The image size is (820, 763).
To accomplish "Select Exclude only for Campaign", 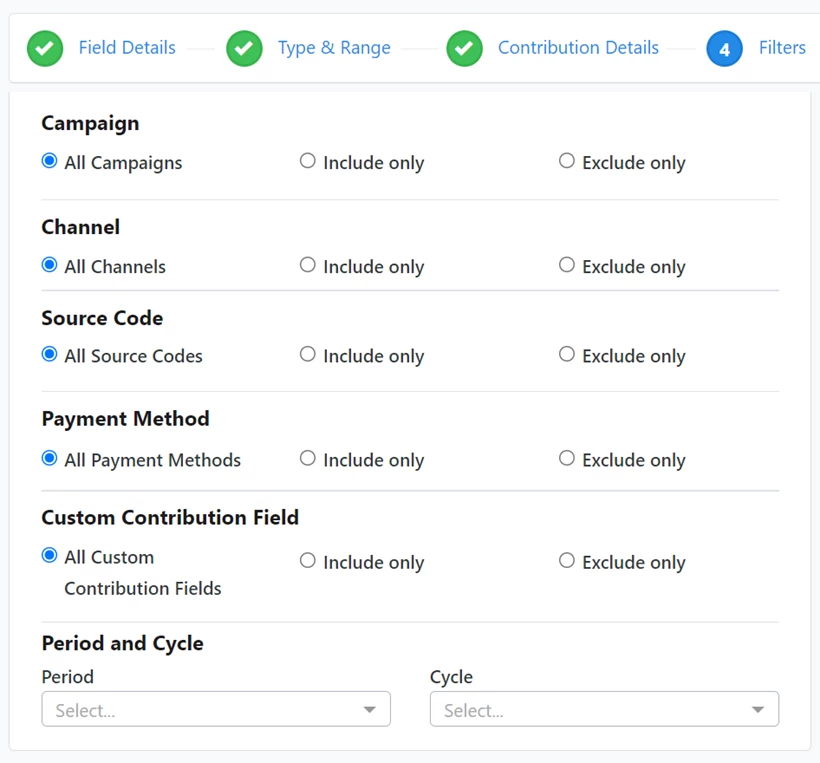I will [x=567, y=161].
